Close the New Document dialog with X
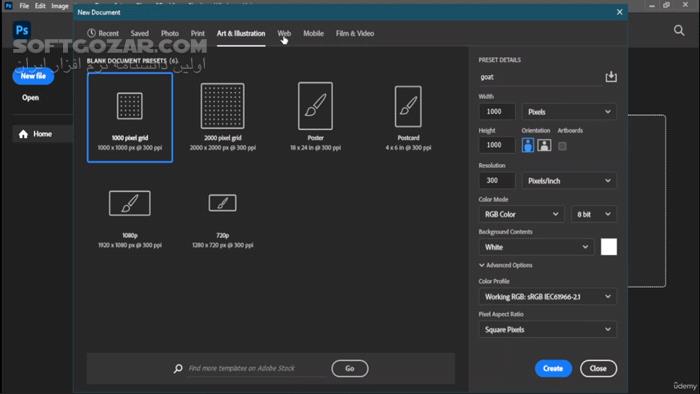Viewport: 700px width, 394px height. (x=619, y=12)
